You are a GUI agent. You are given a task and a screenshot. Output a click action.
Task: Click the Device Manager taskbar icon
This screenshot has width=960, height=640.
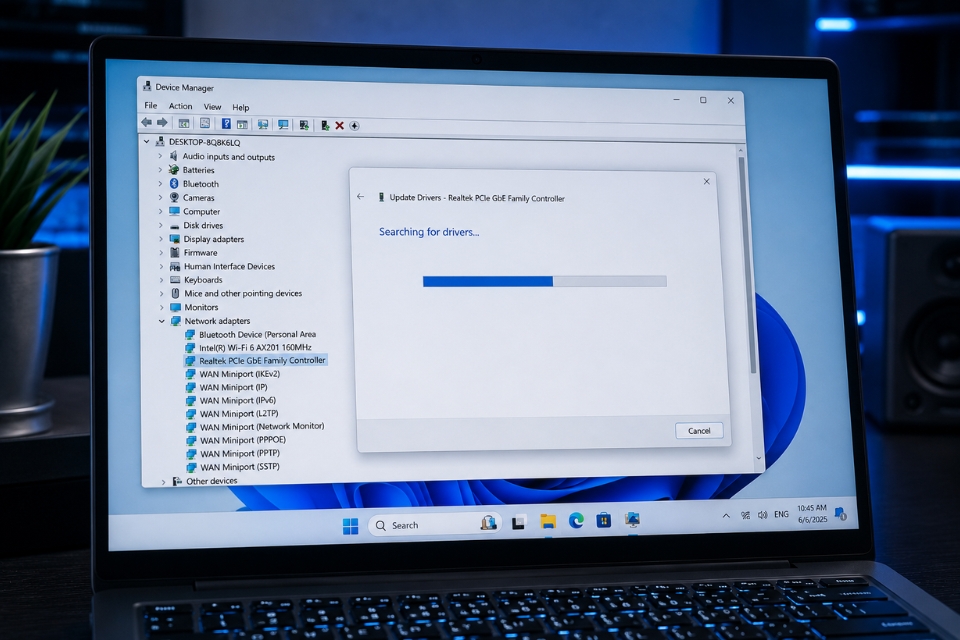point(632,520)
